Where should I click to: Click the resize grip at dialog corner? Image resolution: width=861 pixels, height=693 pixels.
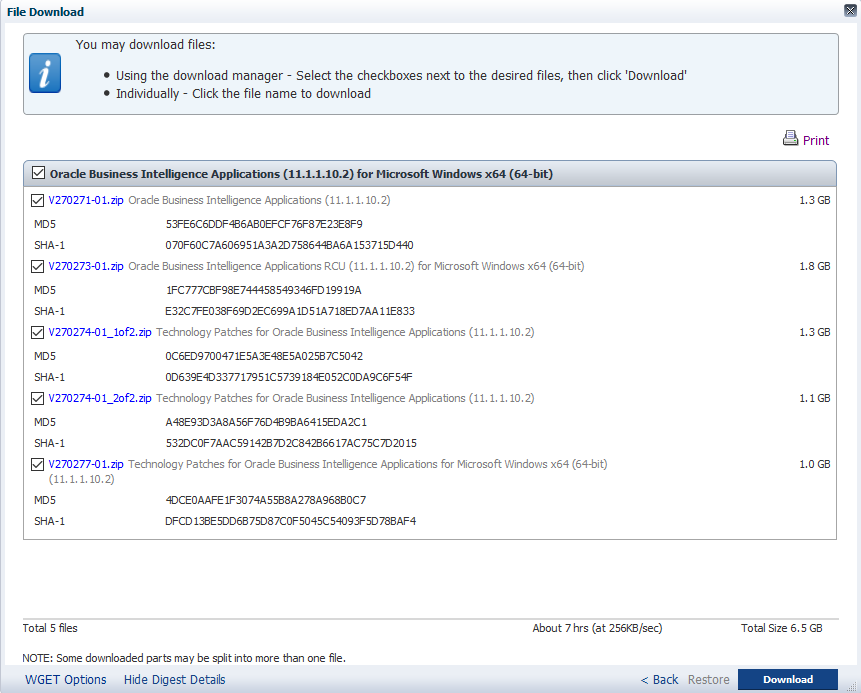(852, 686)
